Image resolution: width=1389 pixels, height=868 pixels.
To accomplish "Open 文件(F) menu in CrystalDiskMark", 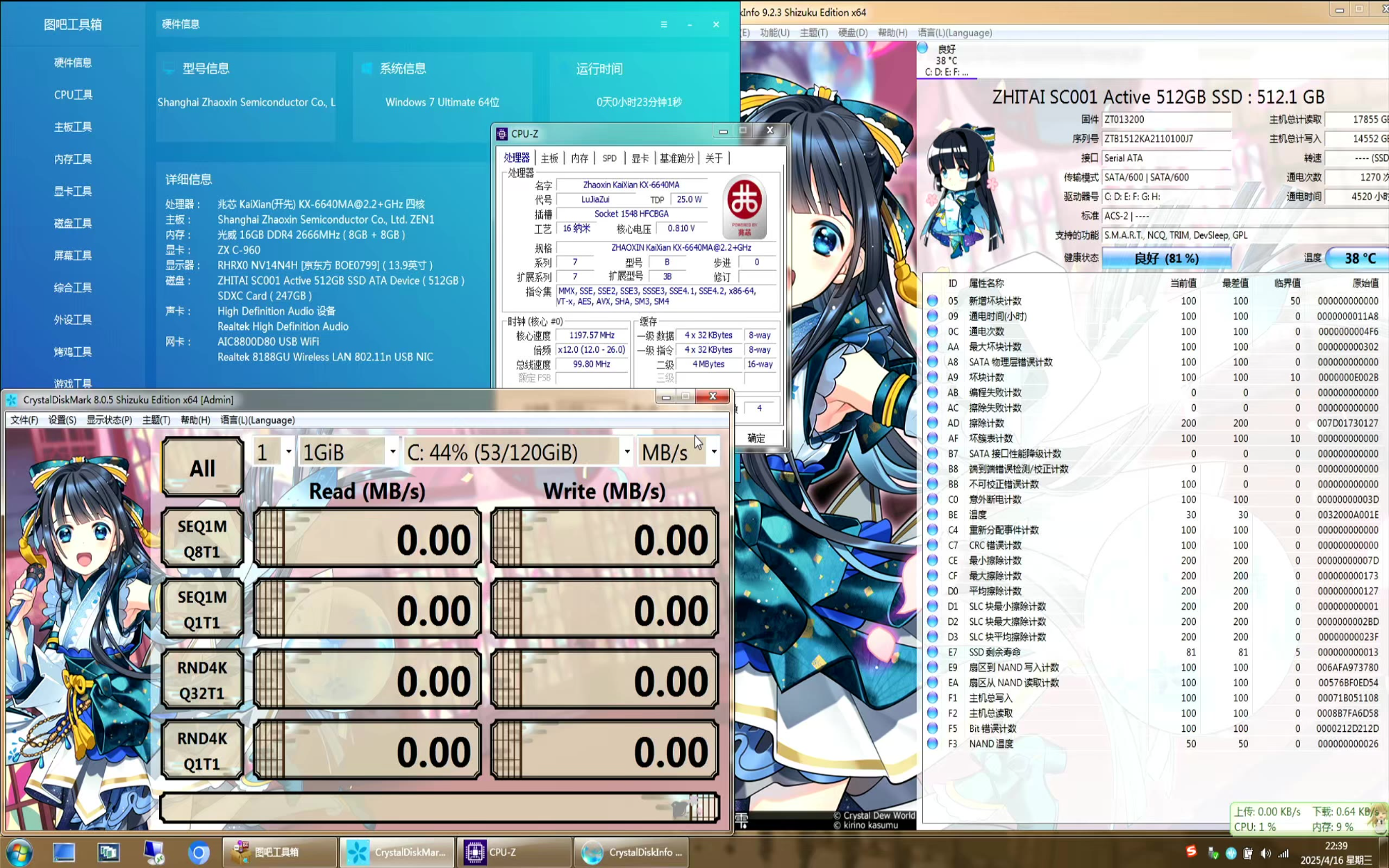I will pos(24,420).
